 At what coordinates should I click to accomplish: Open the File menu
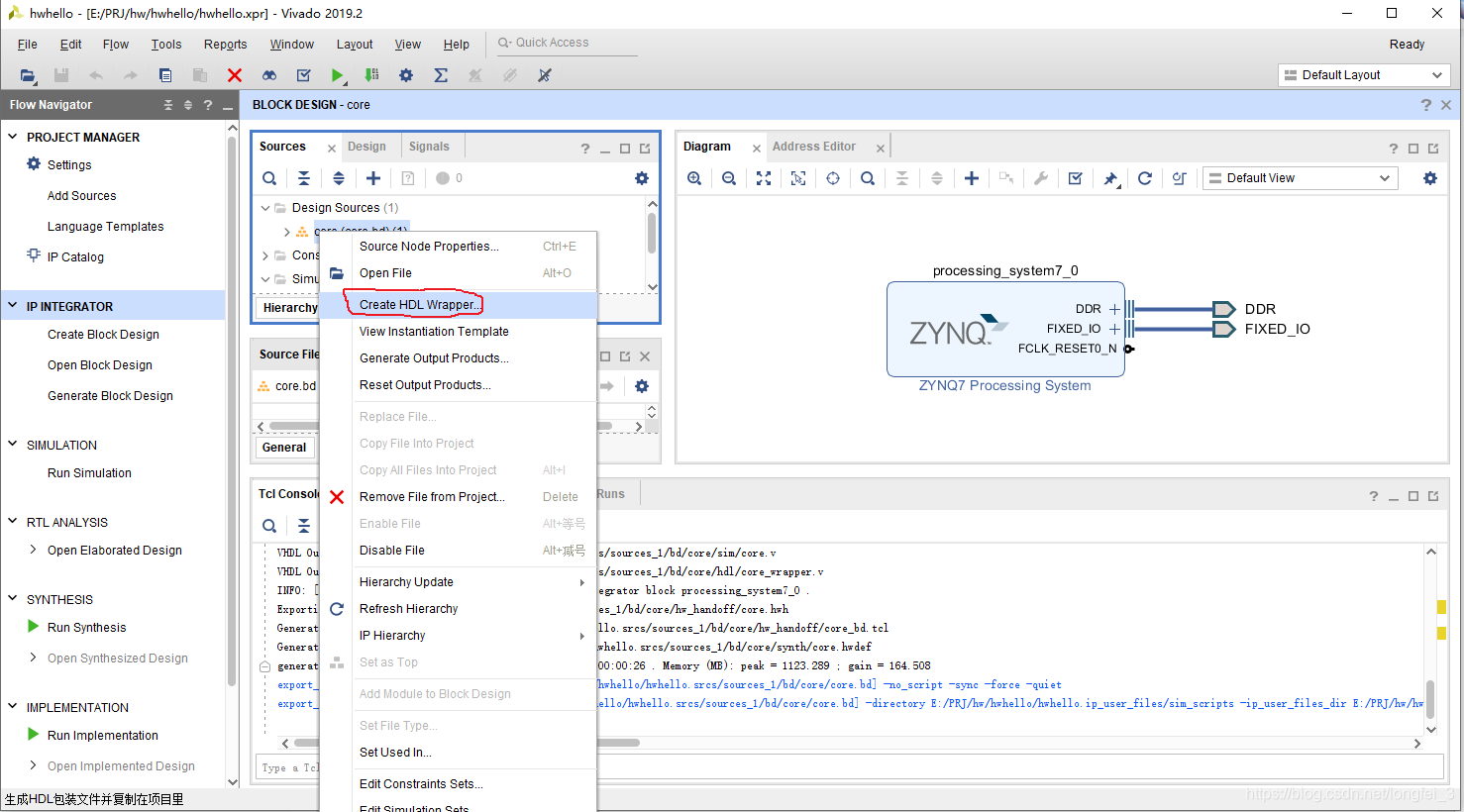28,45
